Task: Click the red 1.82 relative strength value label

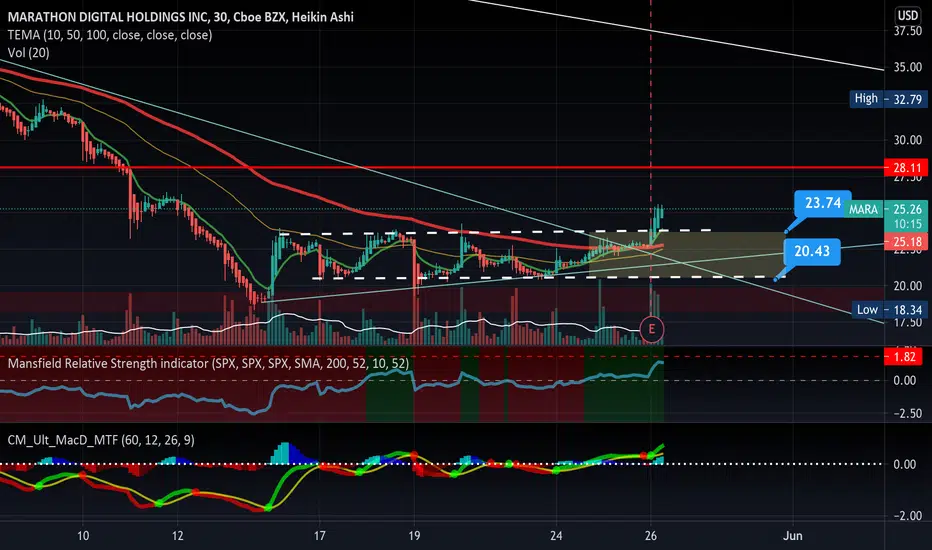Action: (x=904, y=357)
